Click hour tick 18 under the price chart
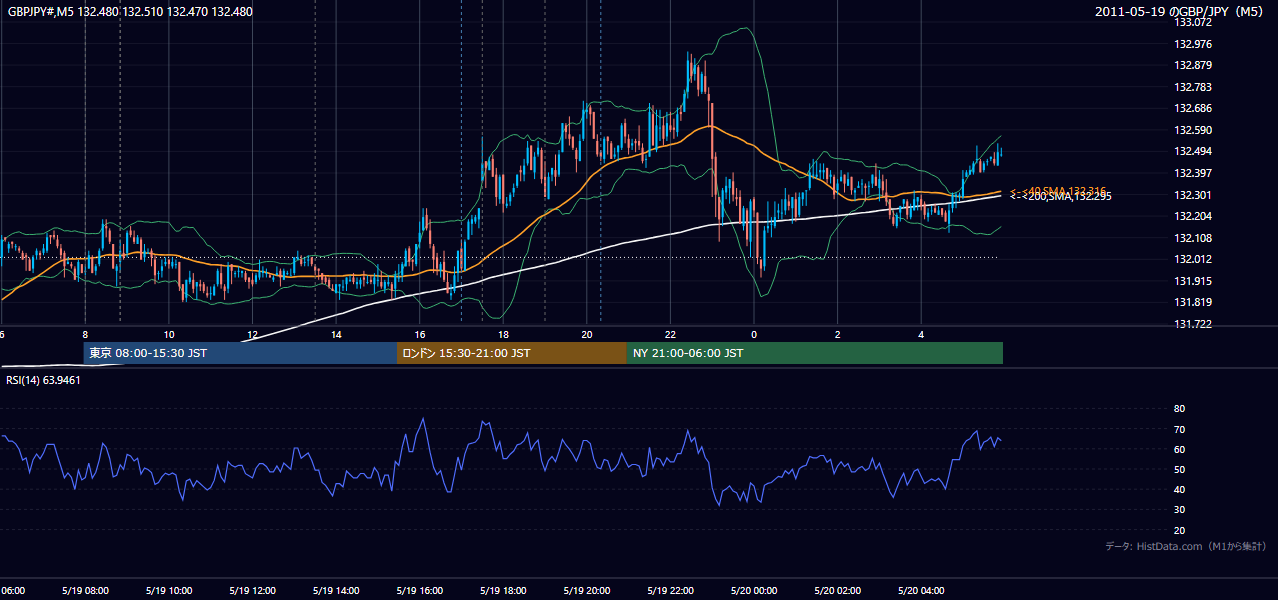Viewport: 1278px width, 600px height. 504,335
